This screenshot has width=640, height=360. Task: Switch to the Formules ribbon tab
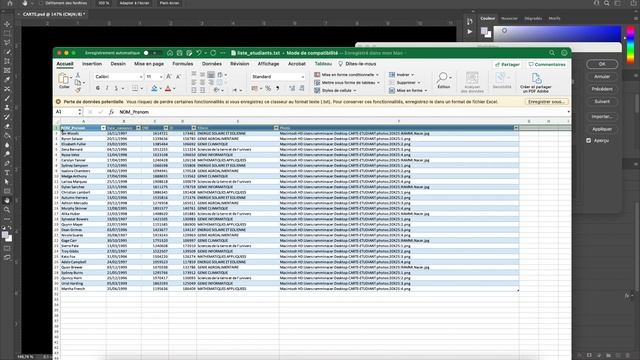click(182, 64)
